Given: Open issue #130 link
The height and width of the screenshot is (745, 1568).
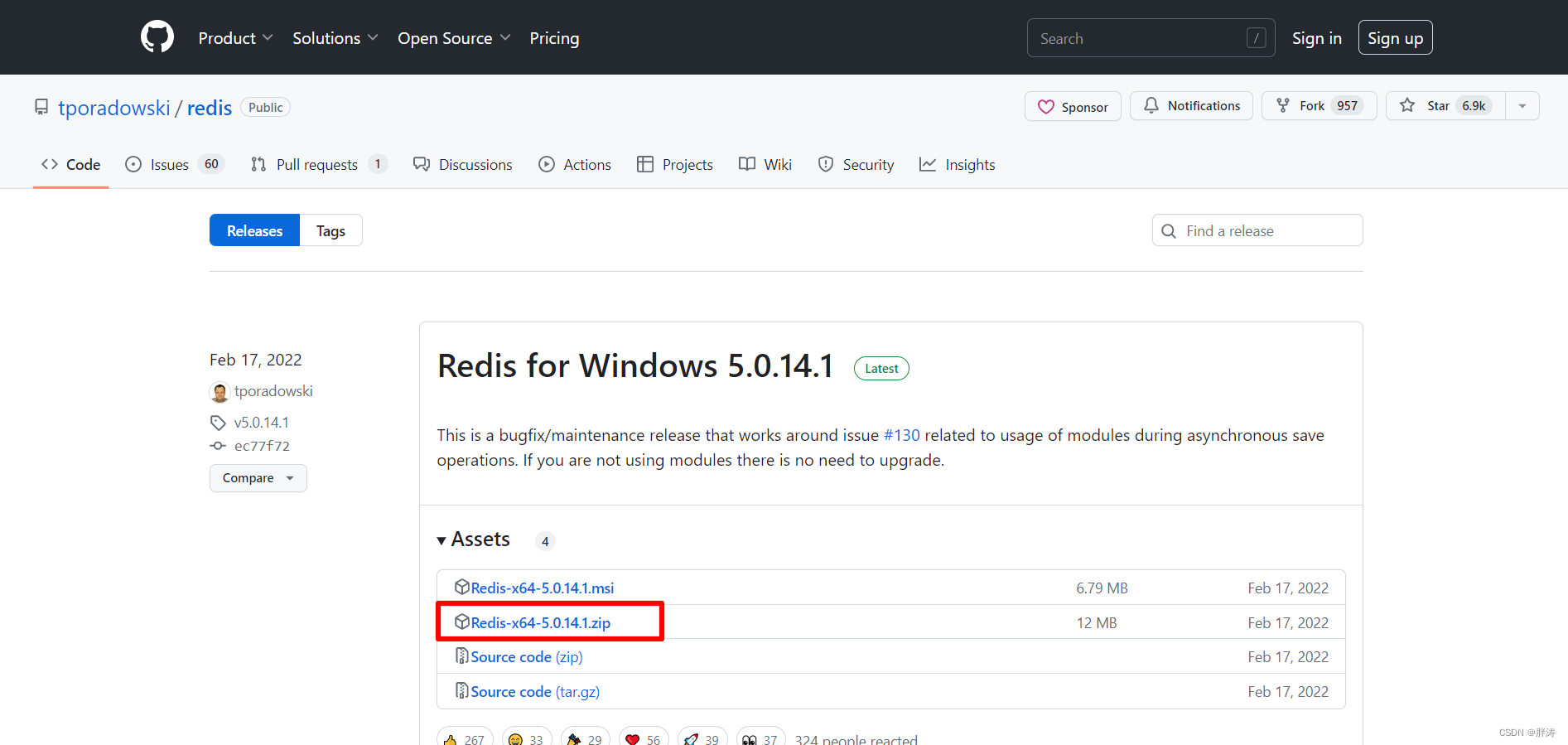Looking at the screenshot, I should click(901, 435).
